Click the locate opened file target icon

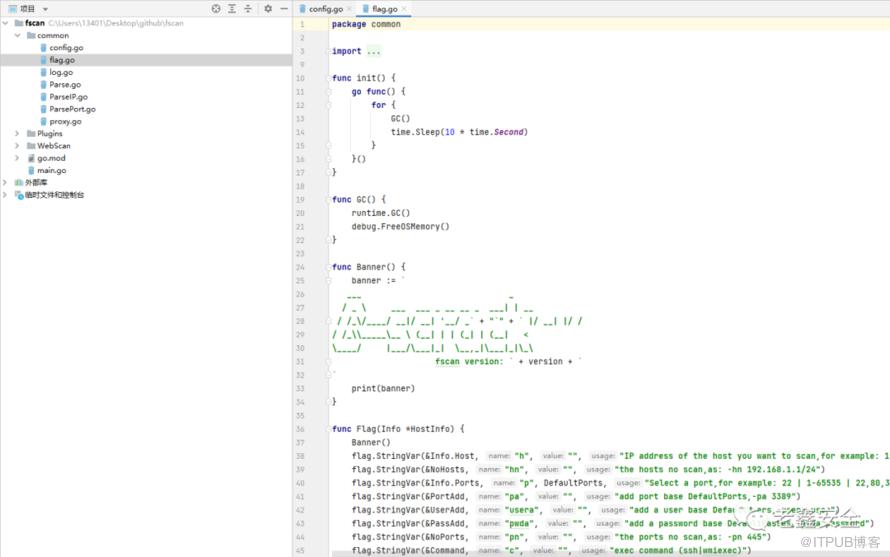tap(216, 8)
